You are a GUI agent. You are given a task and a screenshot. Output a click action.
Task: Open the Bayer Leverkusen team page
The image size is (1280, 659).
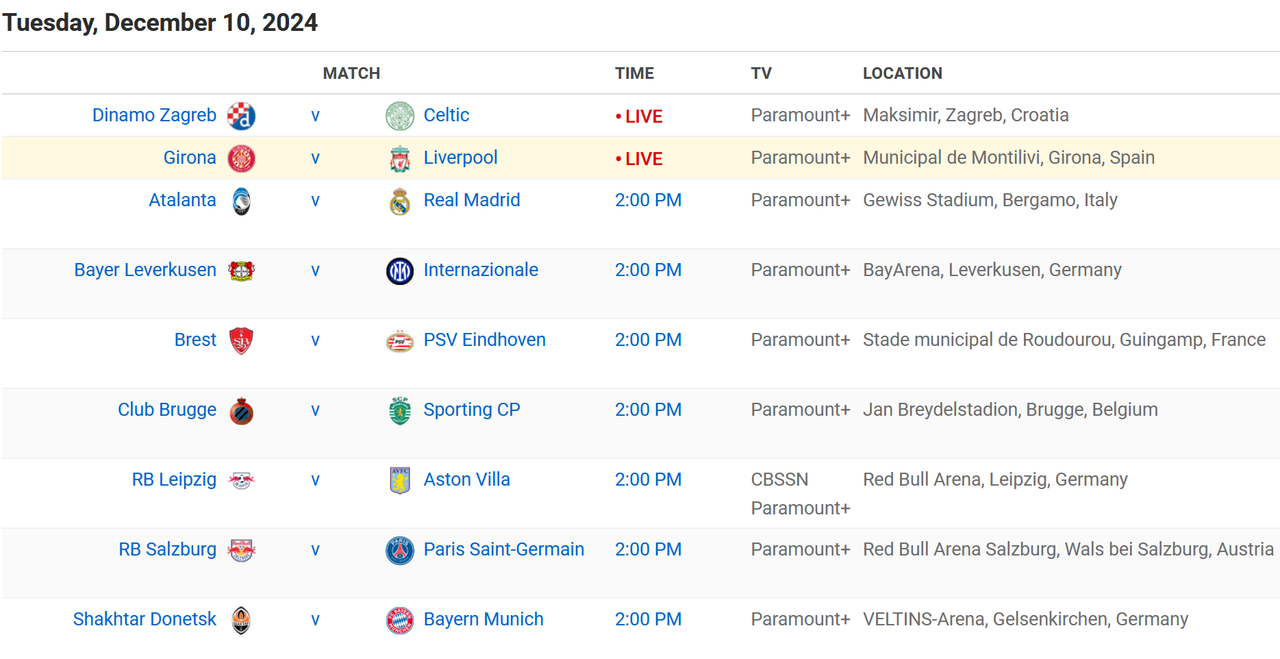click(145, 270)
